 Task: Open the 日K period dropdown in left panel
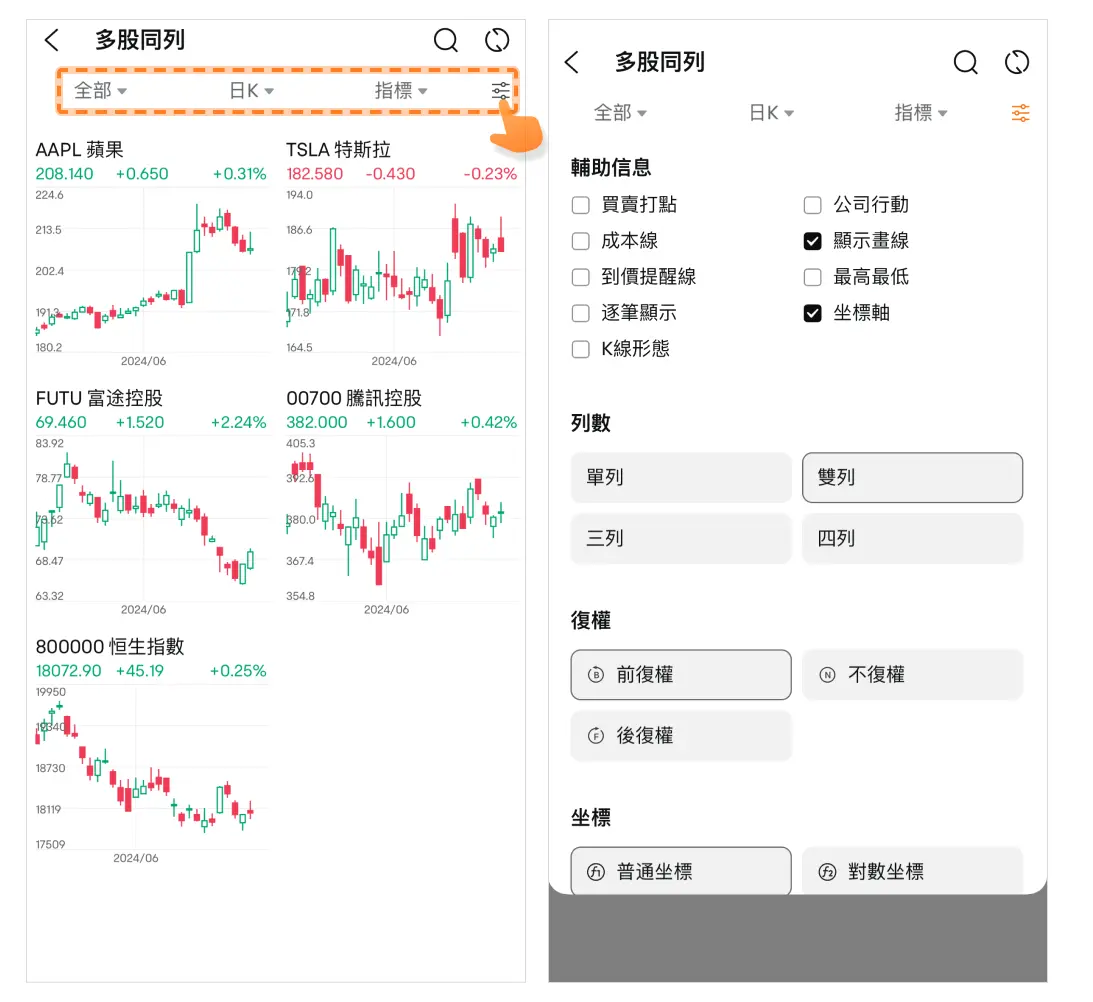tap(251, 91)
